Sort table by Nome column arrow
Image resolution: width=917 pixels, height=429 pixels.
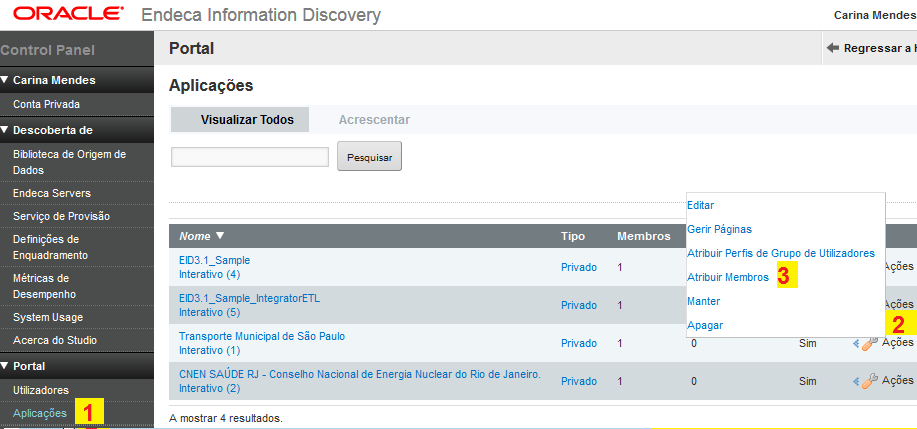220,236
